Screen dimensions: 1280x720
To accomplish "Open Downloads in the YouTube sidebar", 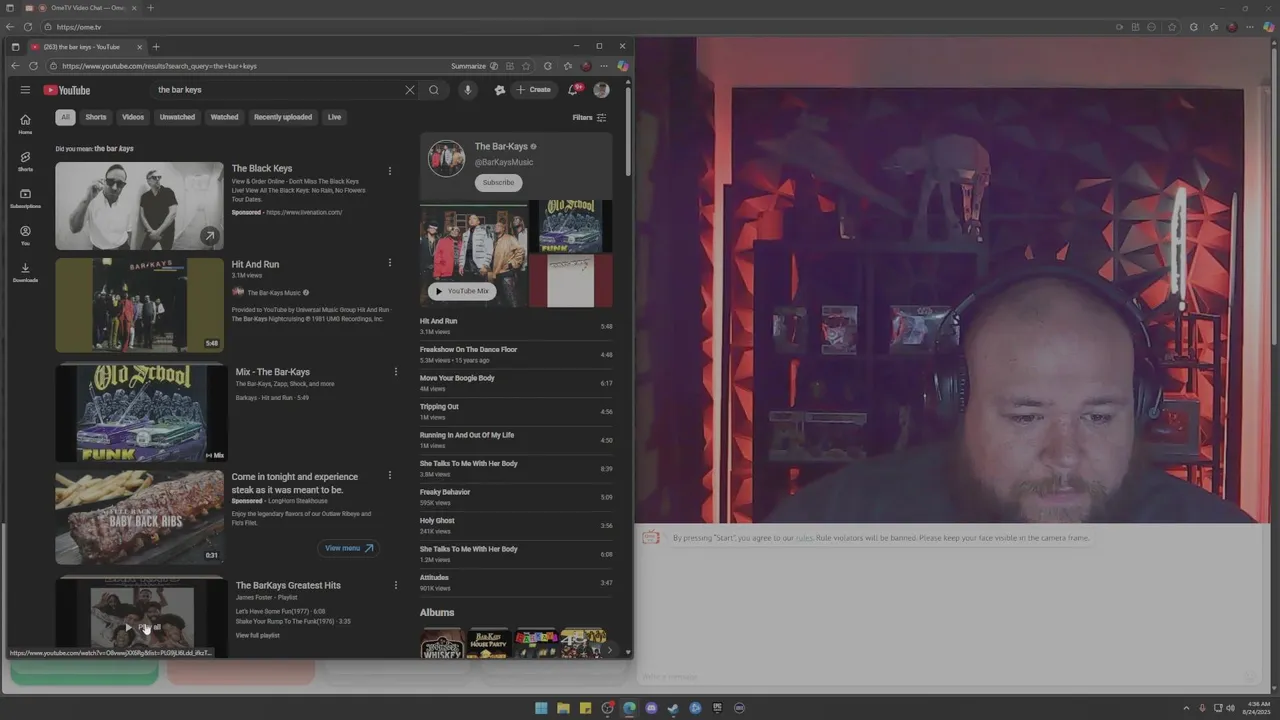I will pos(25,272).
